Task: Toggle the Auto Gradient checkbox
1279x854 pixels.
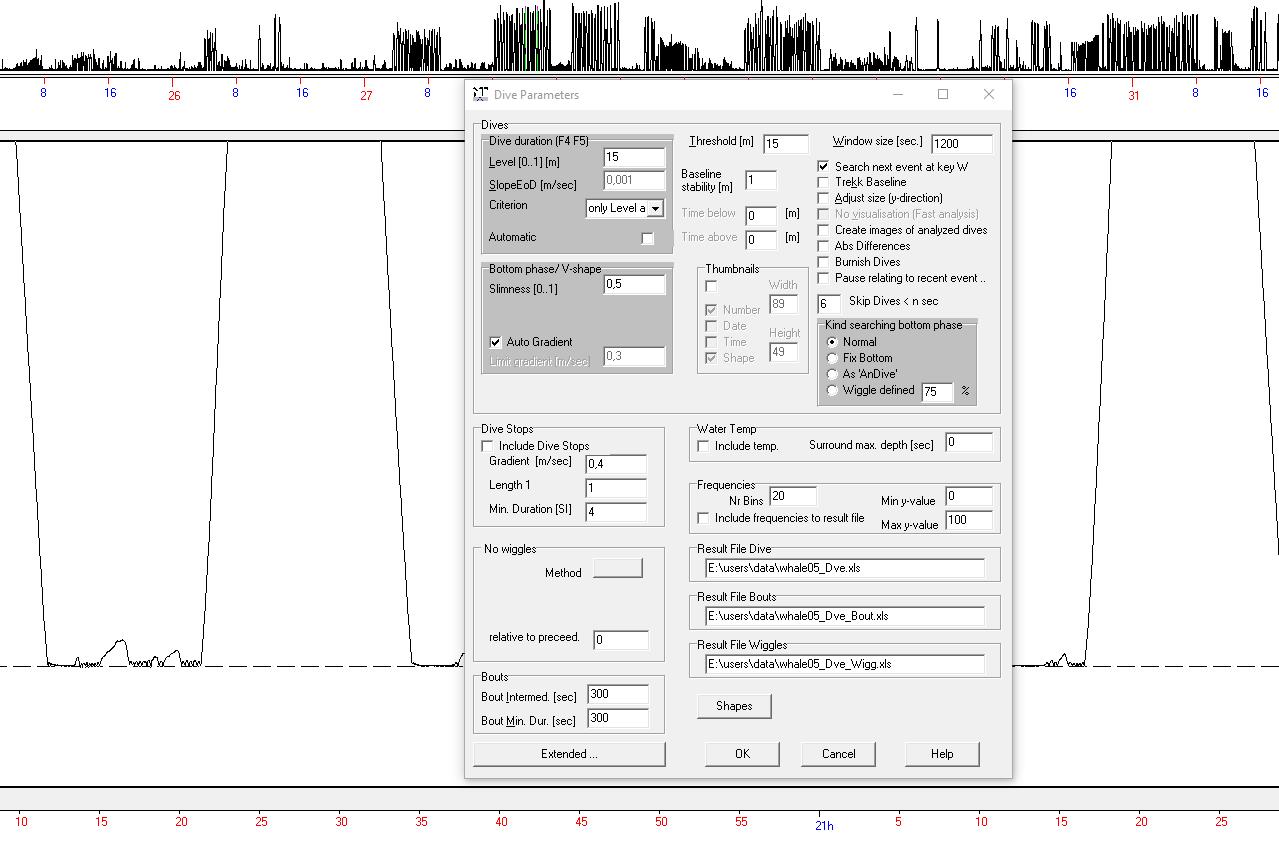Action: click(x=495, y=342)
